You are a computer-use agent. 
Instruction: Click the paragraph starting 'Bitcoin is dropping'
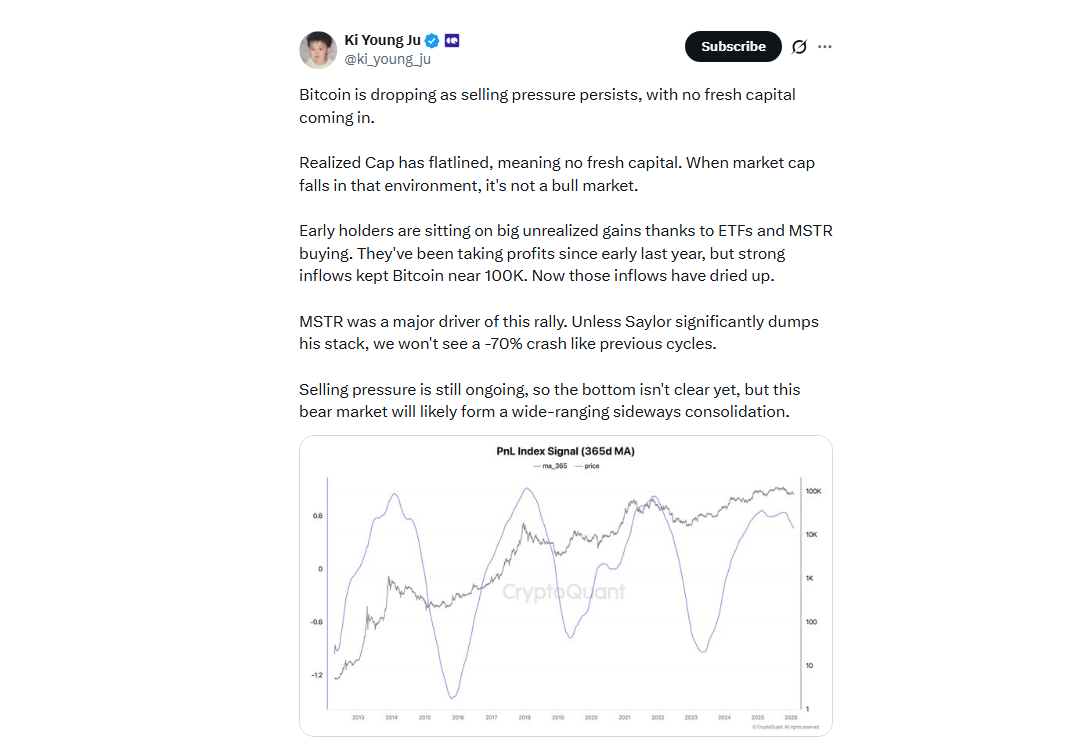pos(547,106)
